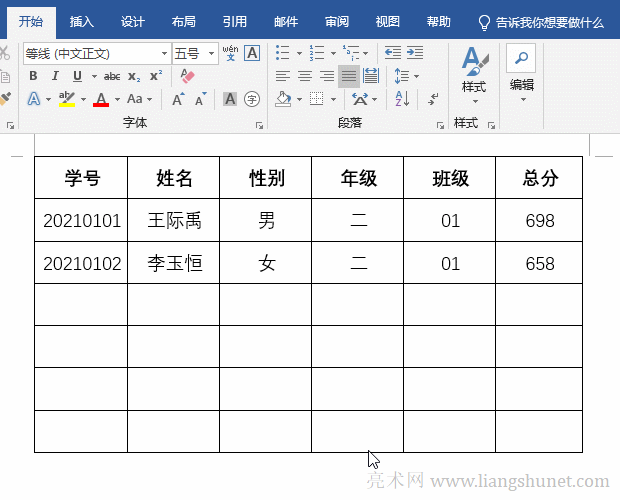The height and width of the screenshot is (500, 620).
Task: Expand font color dropdown arrow
Action: pyautogui.click(x=117, y=99)
